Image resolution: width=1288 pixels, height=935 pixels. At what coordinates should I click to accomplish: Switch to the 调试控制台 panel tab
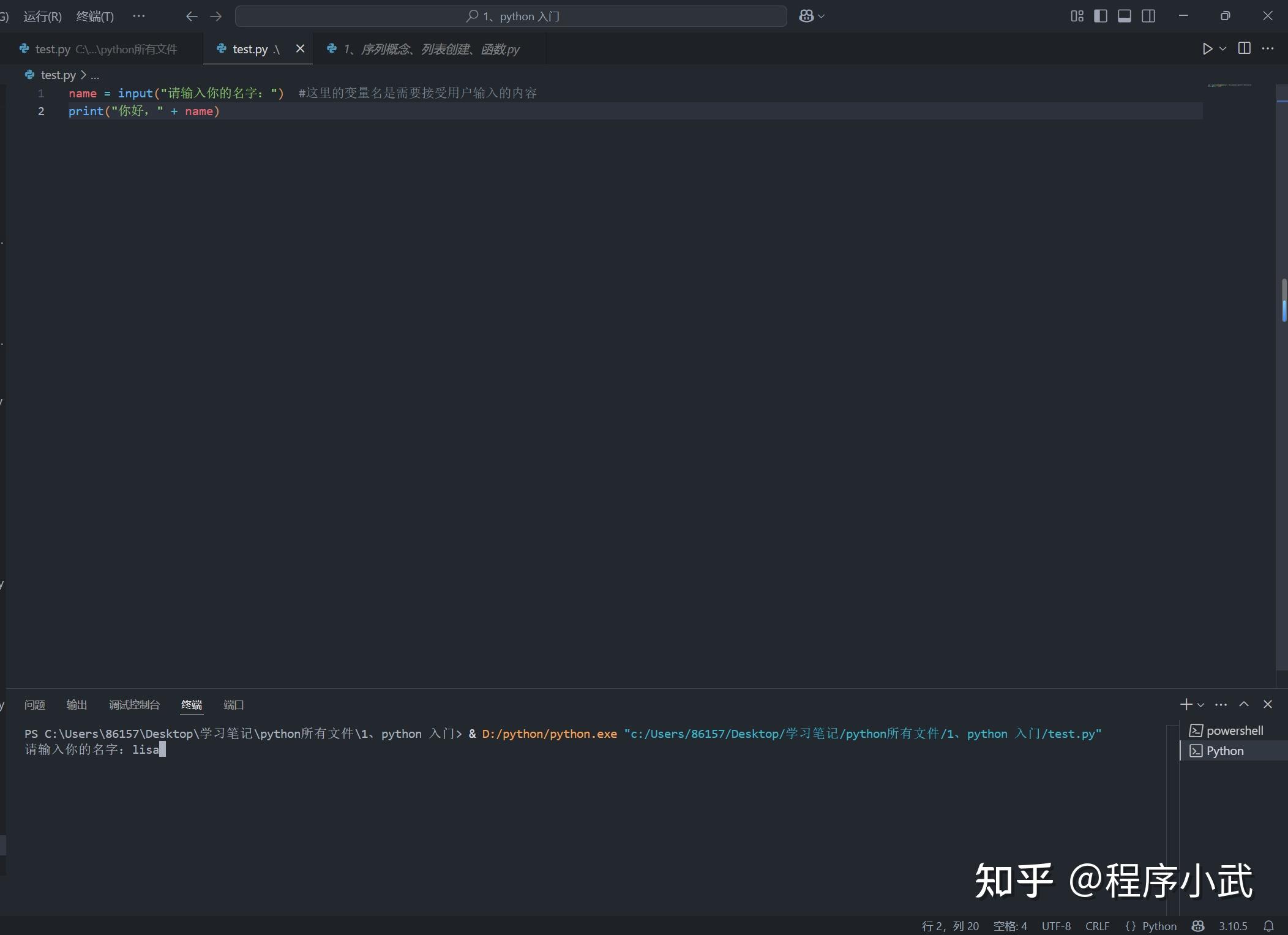click(x=134, y=705)
